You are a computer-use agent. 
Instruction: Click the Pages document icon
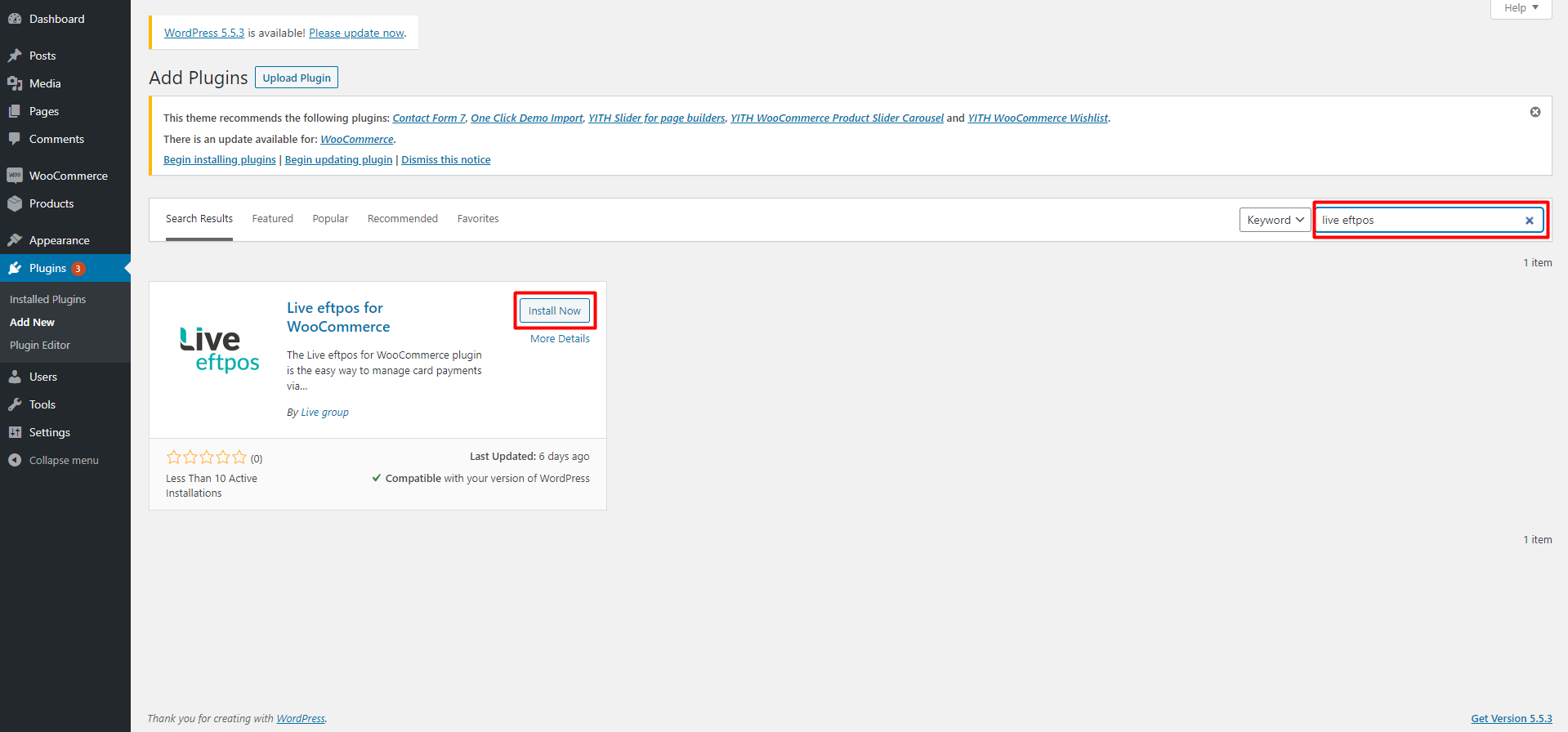point(15,111)
